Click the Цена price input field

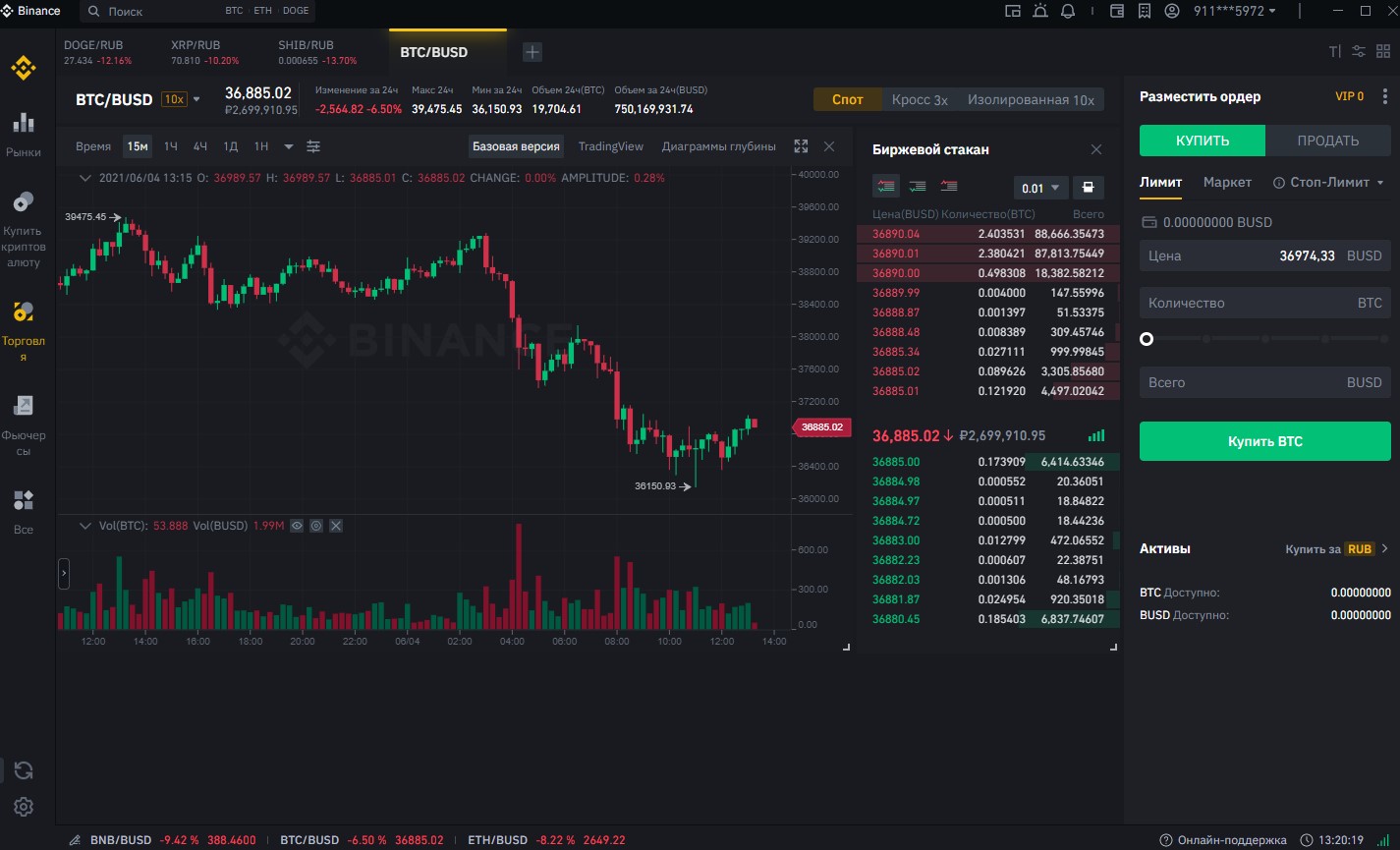coord(1265,255)
